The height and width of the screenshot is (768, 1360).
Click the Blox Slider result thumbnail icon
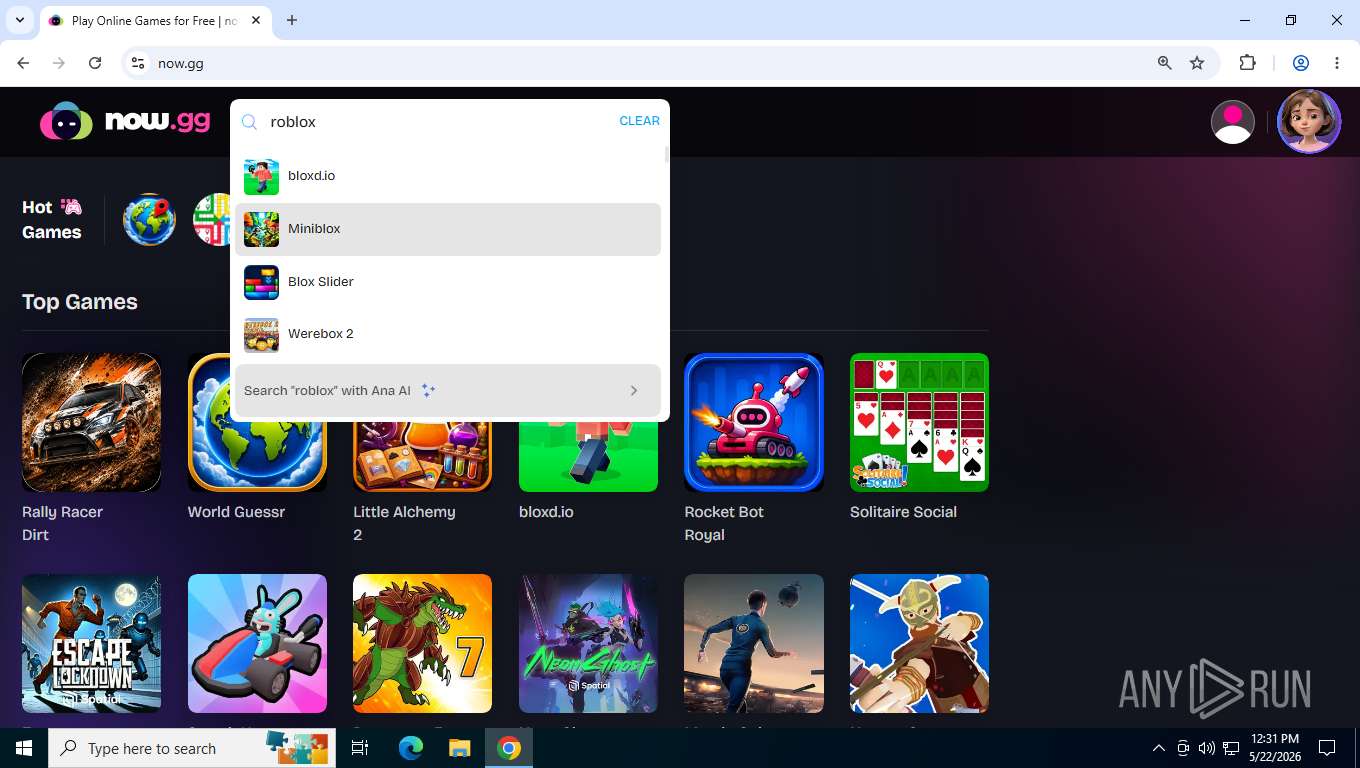pyautogui.click(x=261, y=282)
